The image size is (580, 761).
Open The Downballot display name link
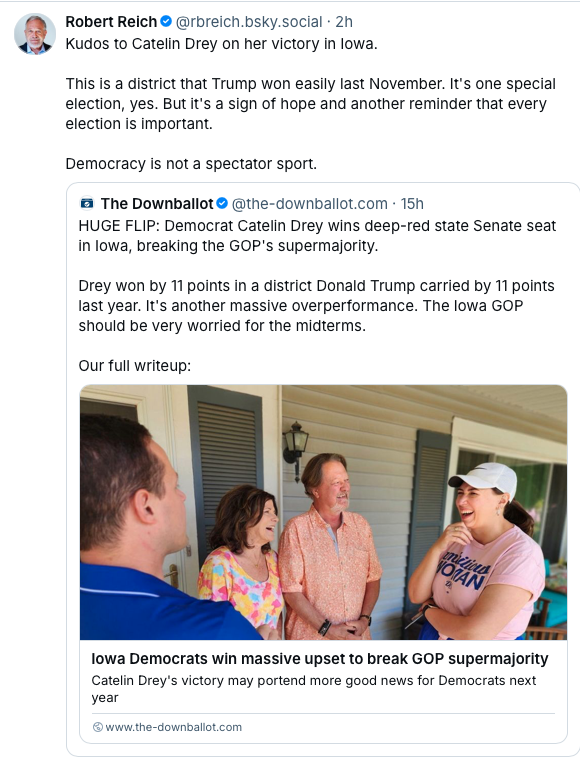pos(157,204)
